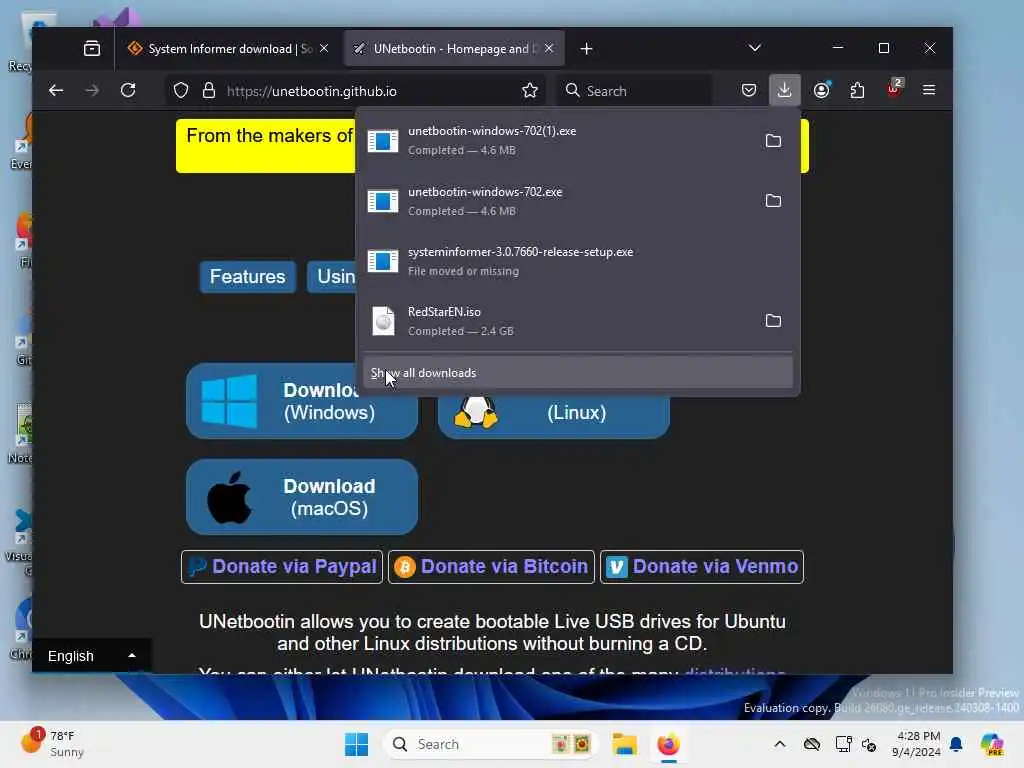Show unetbootin-windows-702.exe in folder
Screen dimensions: 1024x768
773,200
